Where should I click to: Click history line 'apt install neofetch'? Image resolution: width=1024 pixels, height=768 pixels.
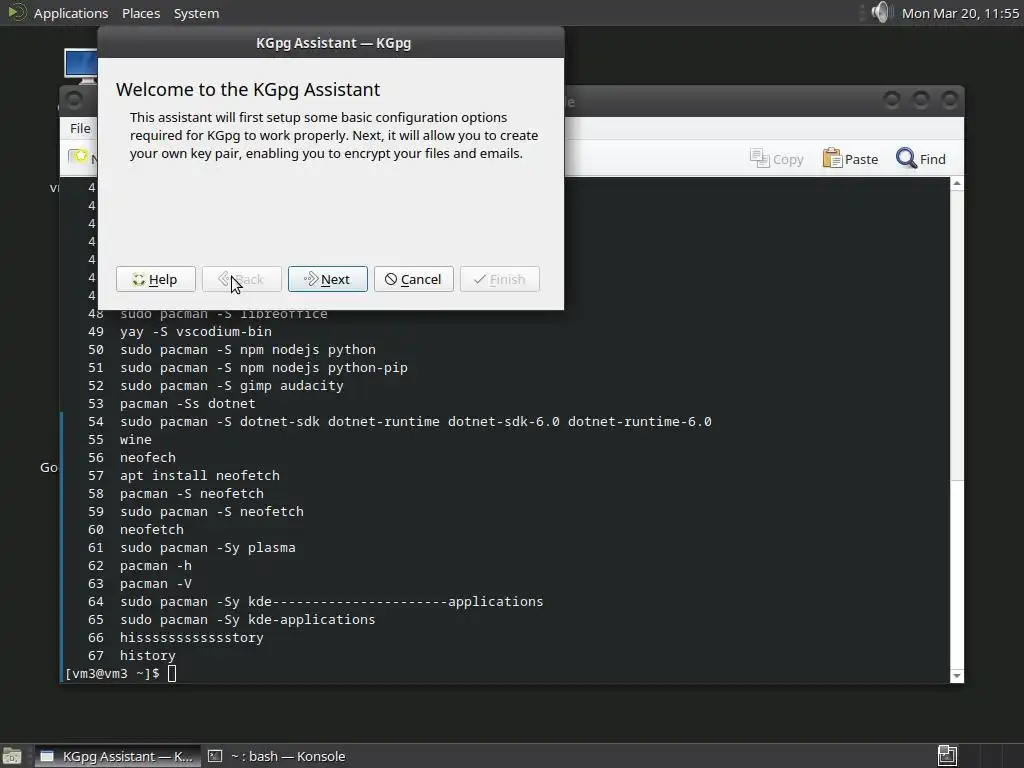pyautogui.click(x=200, y=475)
